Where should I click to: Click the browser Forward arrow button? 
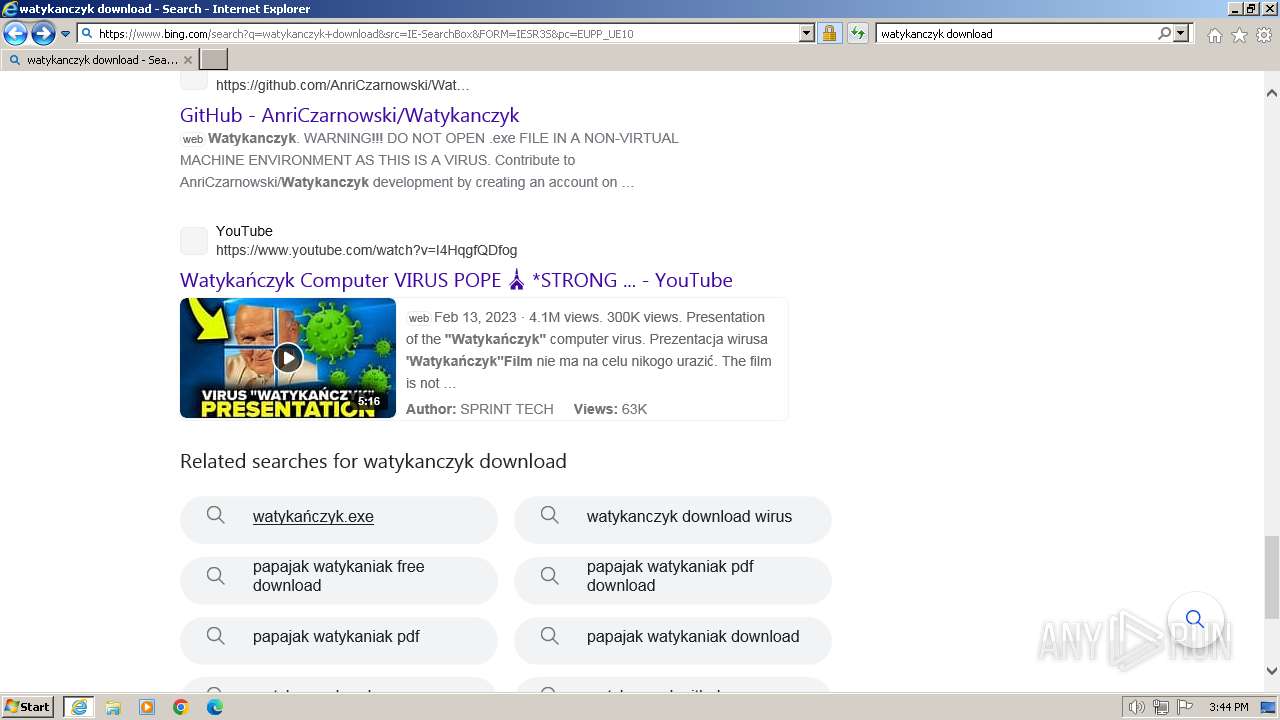[43, 33]
